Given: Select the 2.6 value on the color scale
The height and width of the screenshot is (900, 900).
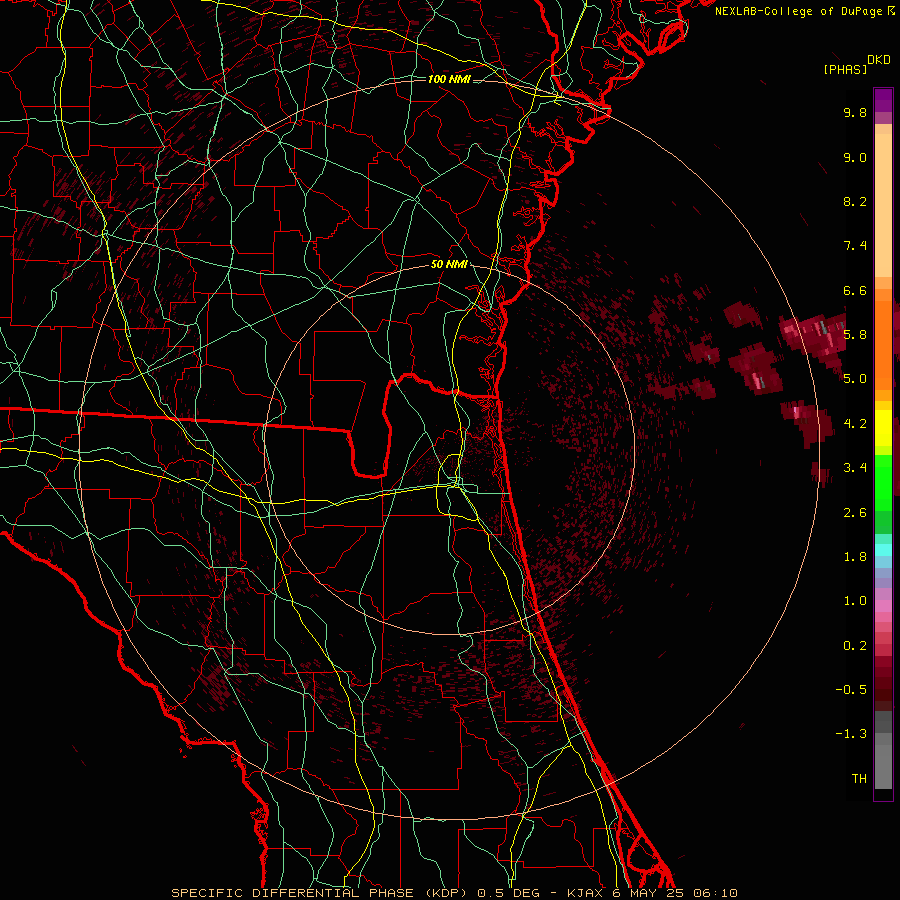Looking at the screenshot, I should pos(855,513).
